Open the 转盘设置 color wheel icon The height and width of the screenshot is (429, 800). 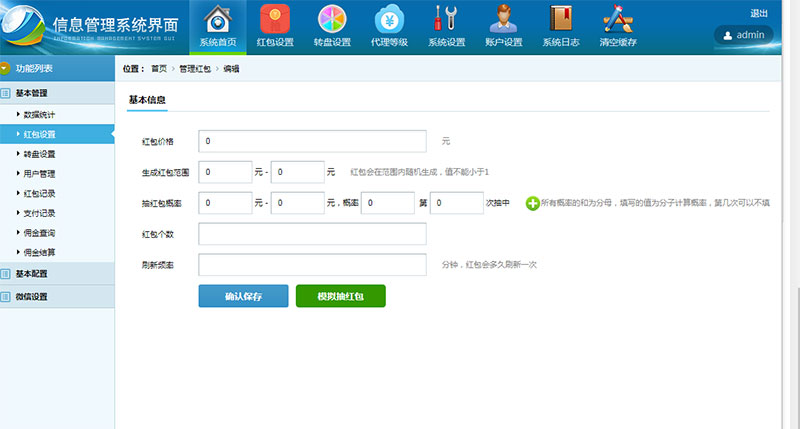click(x=332, y=20)
